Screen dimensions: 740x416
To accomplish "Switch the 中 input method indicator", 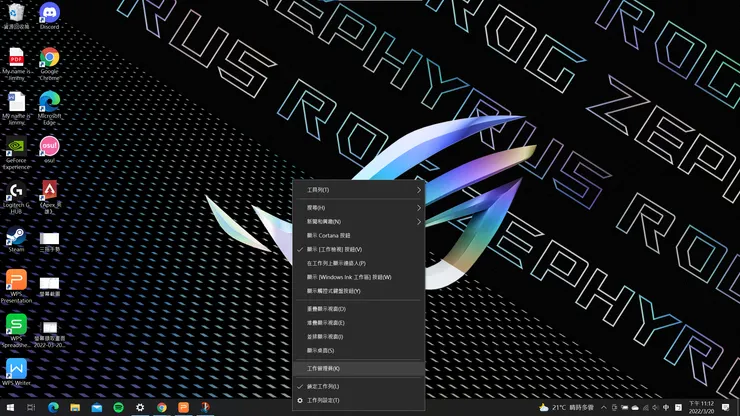I will (x=666, y=408).
